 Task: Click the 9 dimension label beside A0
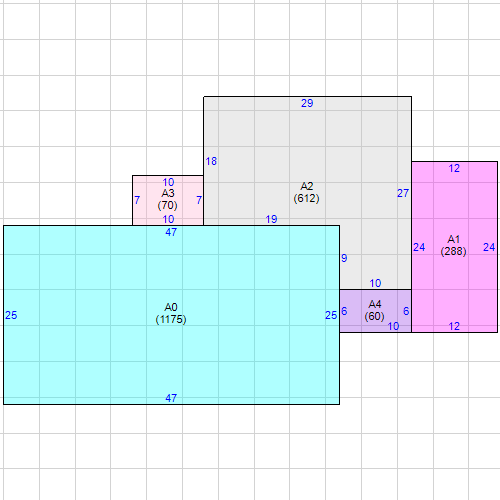click(x=344, y=258)
